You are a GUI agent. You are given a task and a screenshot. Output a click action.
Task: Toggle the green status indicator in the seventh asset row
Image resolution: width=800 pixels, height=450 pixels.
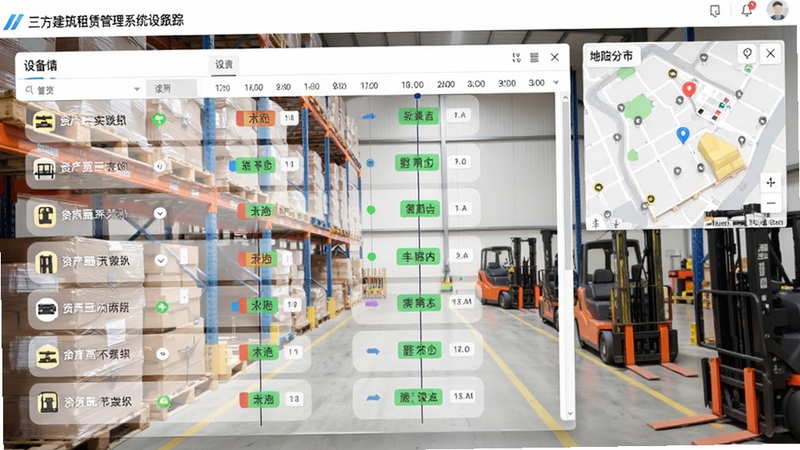[x=164, y=402]
